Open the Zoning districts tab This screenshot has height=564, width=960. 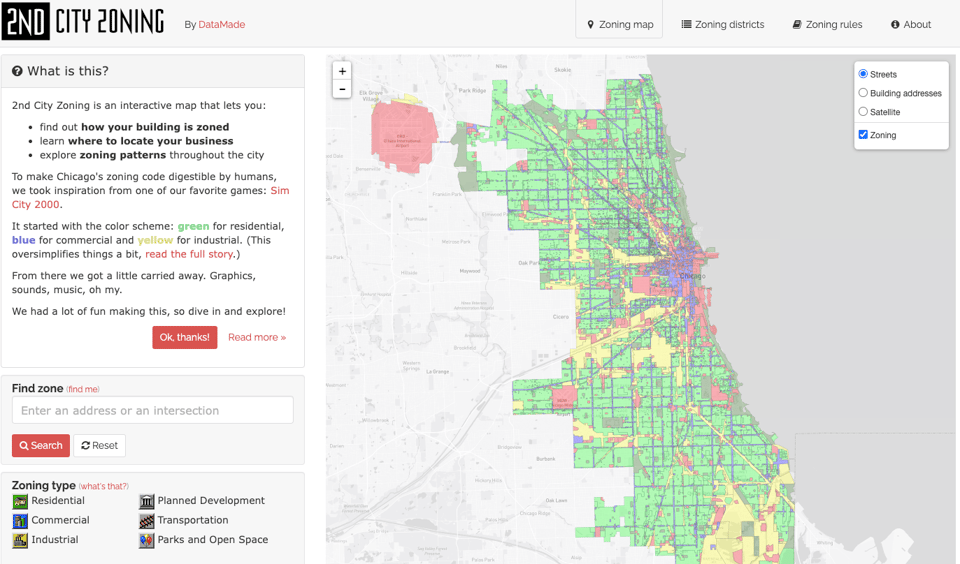coord(723,24)
